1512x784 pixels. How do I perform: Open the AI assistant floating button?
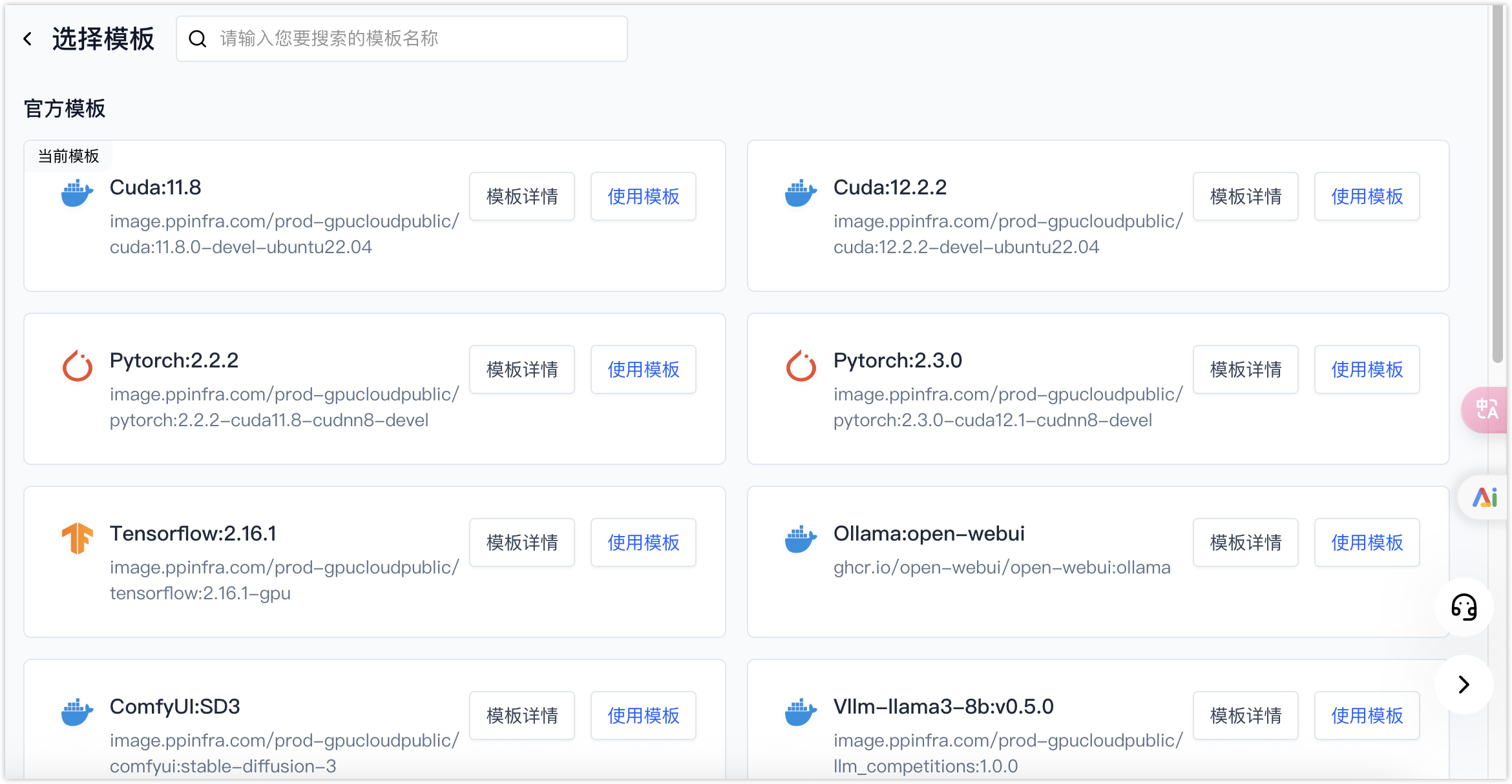coord(1484,497)
